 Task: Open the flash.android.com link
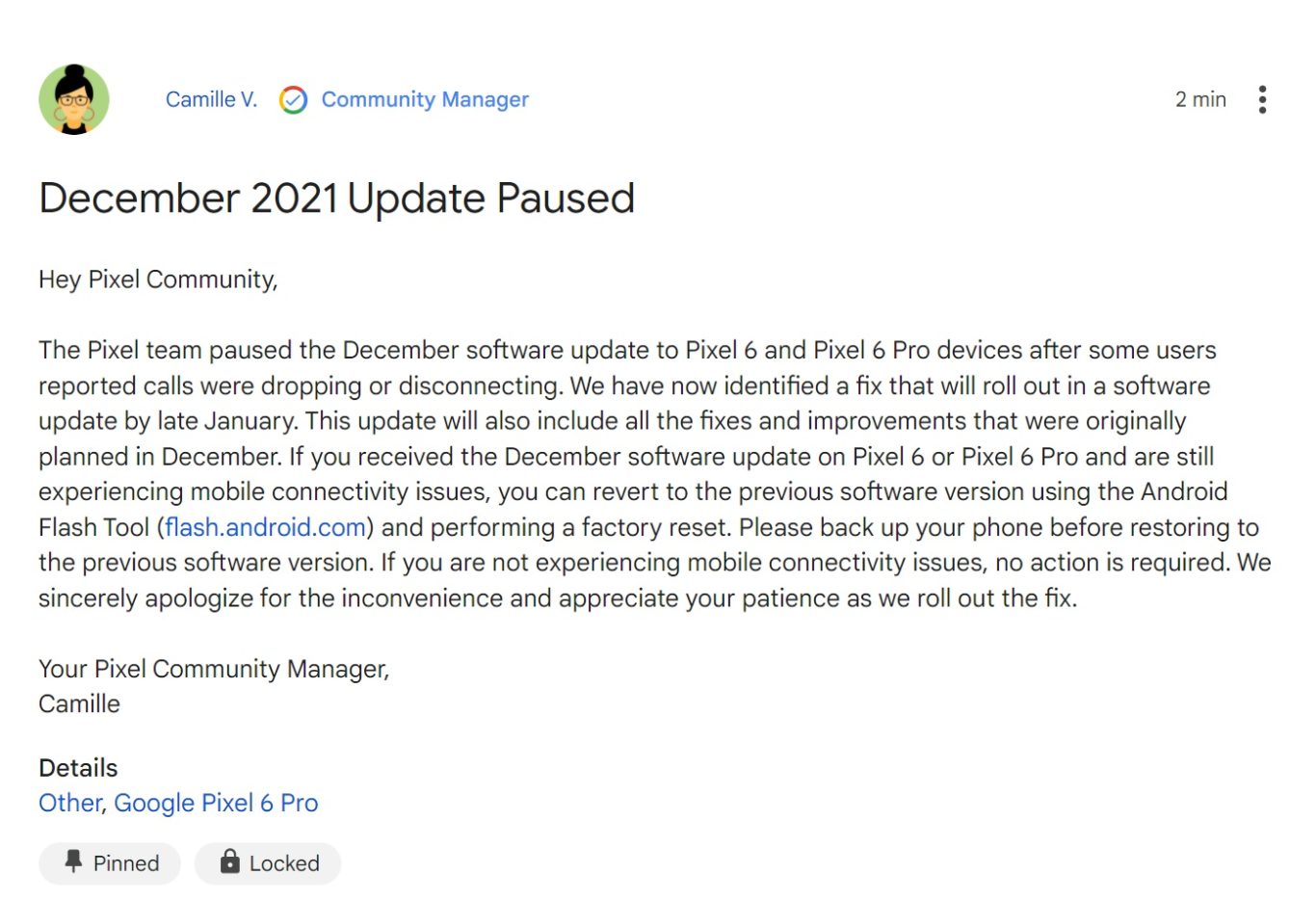pos(266,527)
